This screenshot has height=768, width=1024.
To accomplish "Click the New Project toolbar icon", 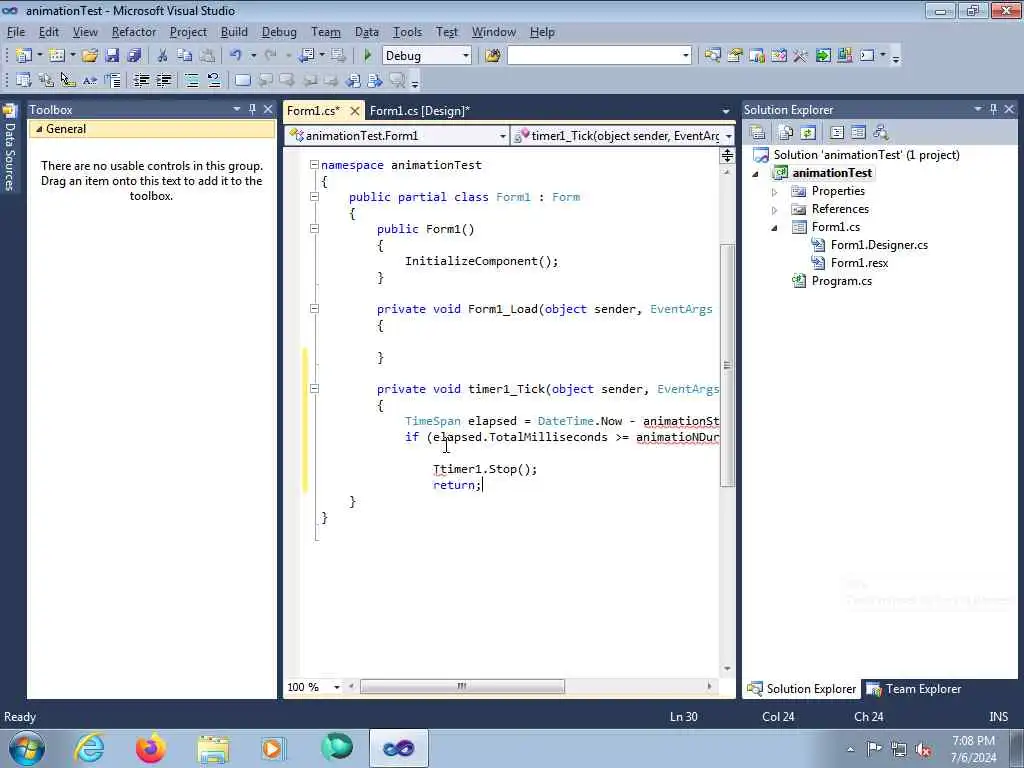I will pyautogui.click(x=24, y=56).
